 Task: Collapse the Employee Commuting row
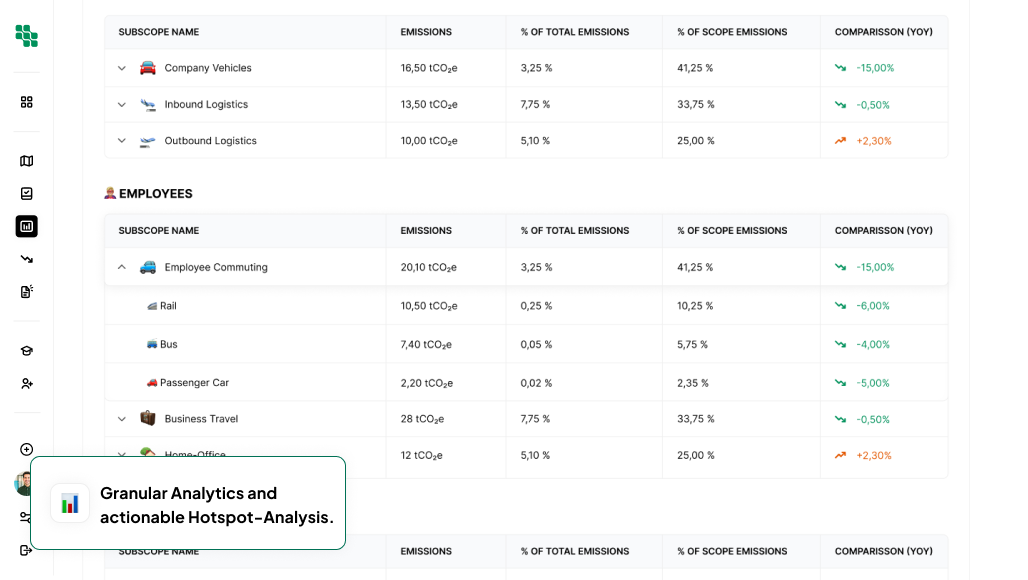coord(122,267)
